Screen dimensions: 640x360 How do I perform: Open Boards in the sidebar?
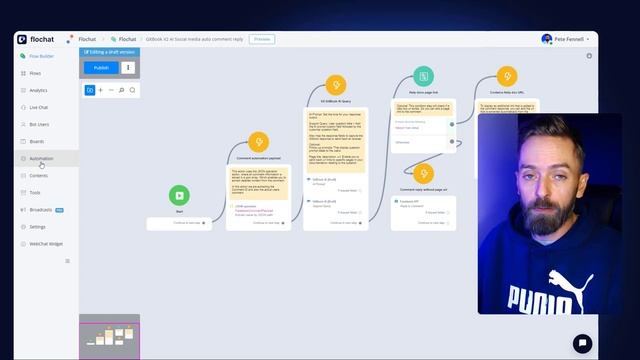point(32,142)
